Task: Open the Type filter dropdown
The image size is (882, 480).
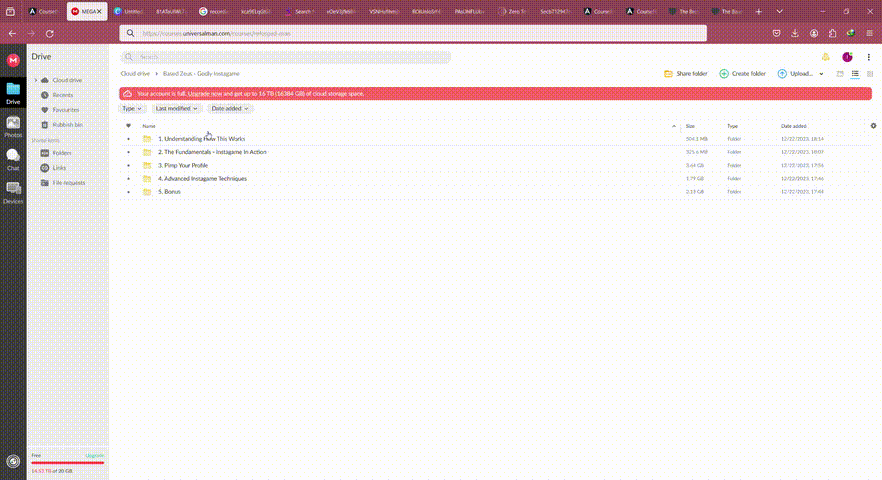Action: pyautogui.click(x=132, y=109)
